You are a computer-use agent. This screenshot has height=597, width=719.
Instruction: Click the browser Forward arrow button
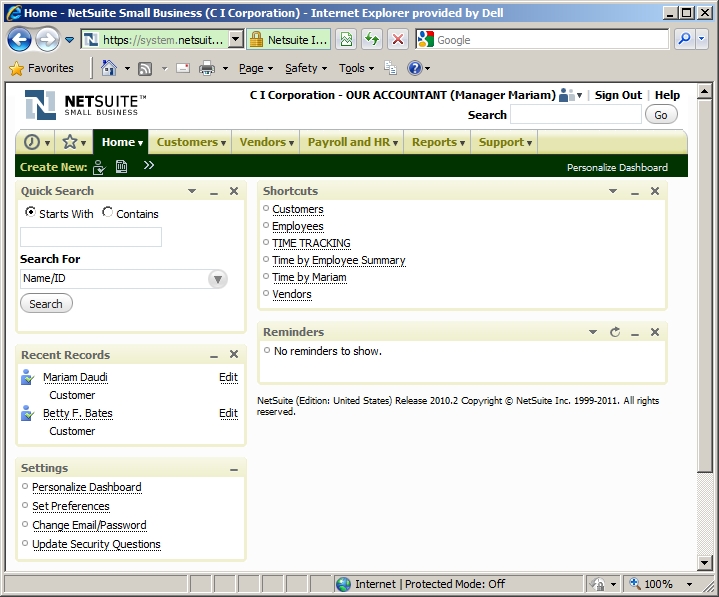pos(47,40)
